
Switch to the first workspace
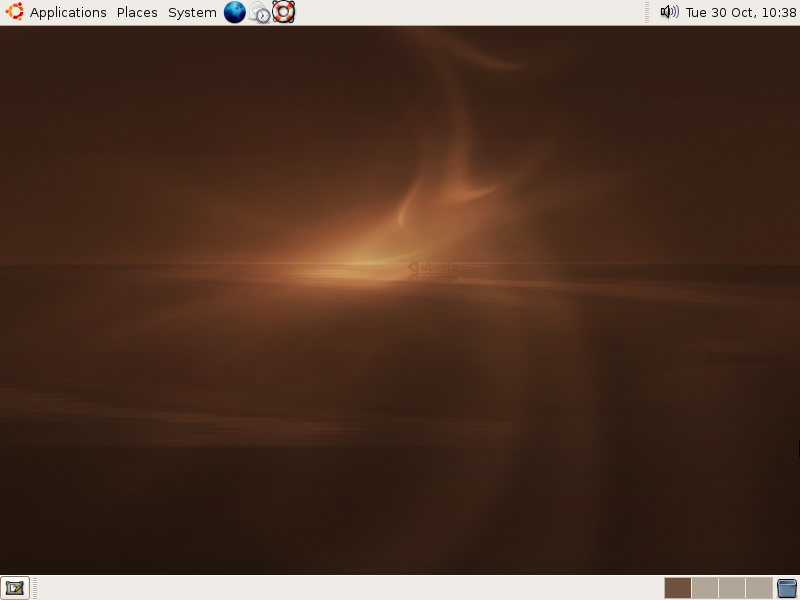[677, 588]
